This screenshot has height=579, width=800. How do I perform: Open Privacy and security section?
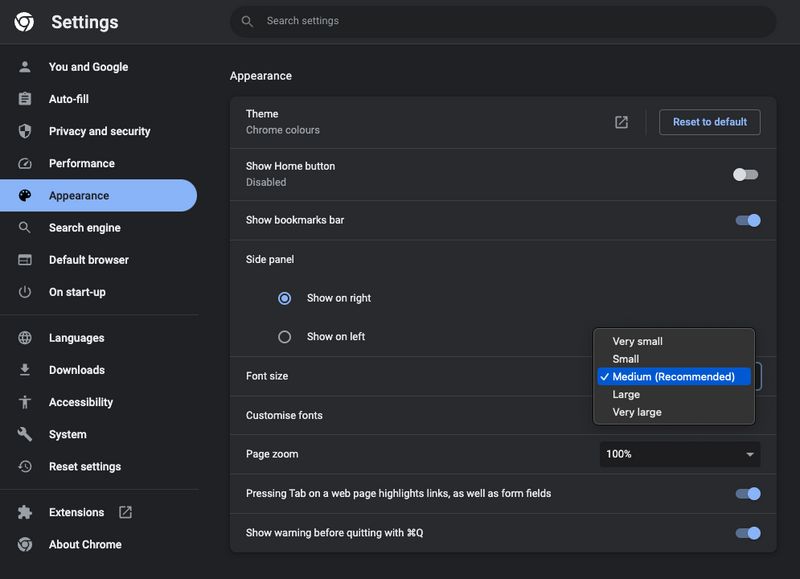99,131
